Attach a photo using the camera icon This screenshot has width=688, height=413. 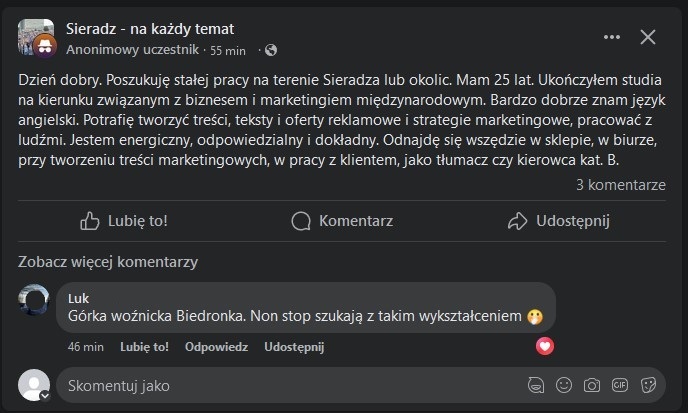592,385
